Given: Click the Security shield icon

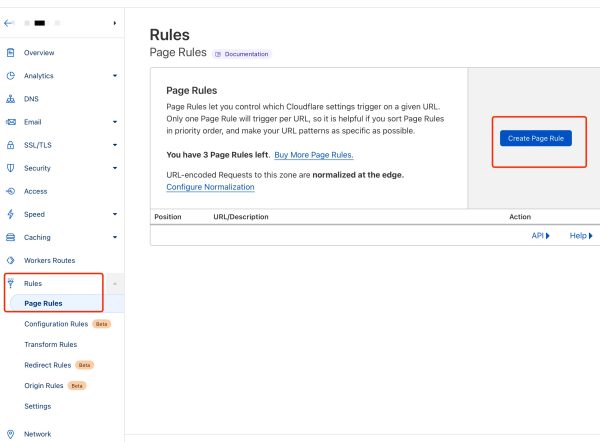Looking at the screenshot, I should tap(10, 168).
